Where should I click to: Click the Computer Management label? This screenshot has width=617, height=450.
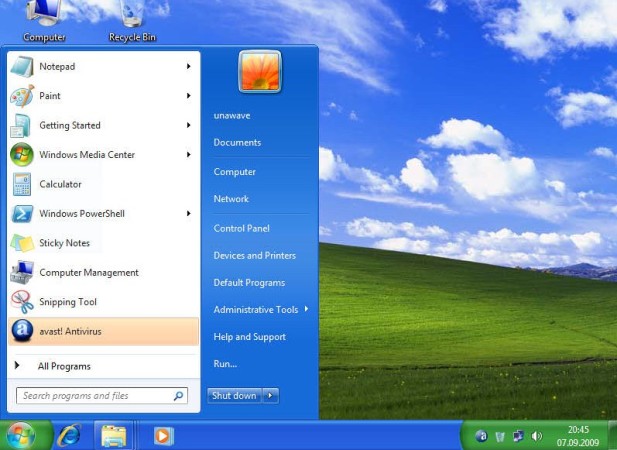tap(89, 273)
